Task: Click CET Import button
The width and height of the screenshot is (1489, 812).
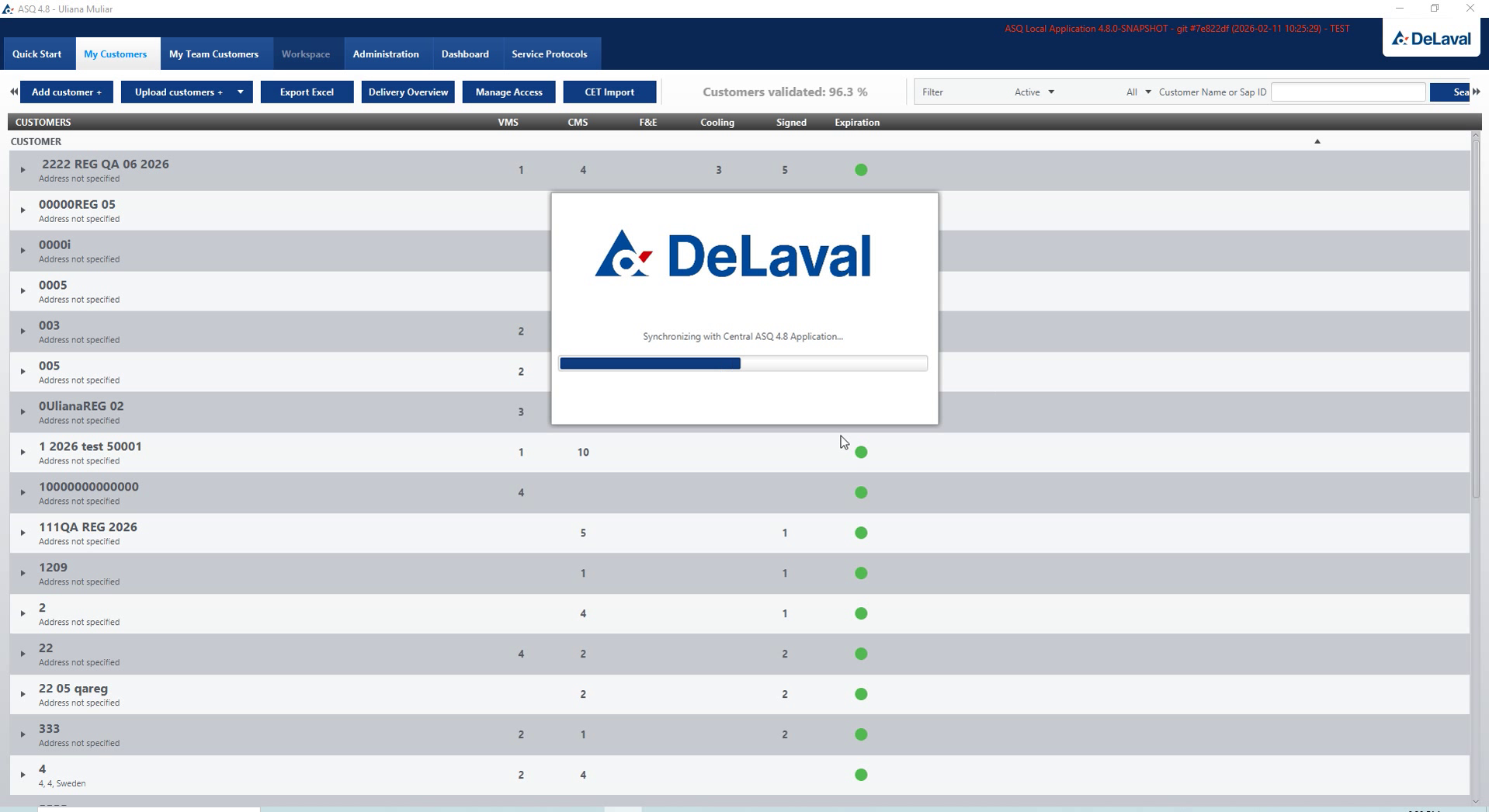Action: (x=609, y=92)
